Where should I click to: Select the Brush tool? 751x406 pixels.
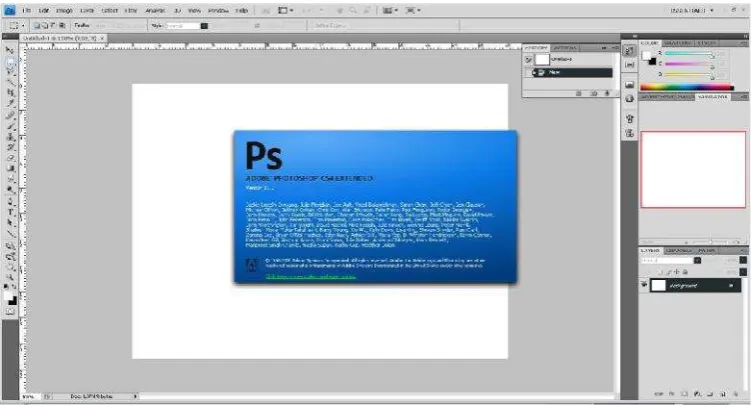[10, 126]
